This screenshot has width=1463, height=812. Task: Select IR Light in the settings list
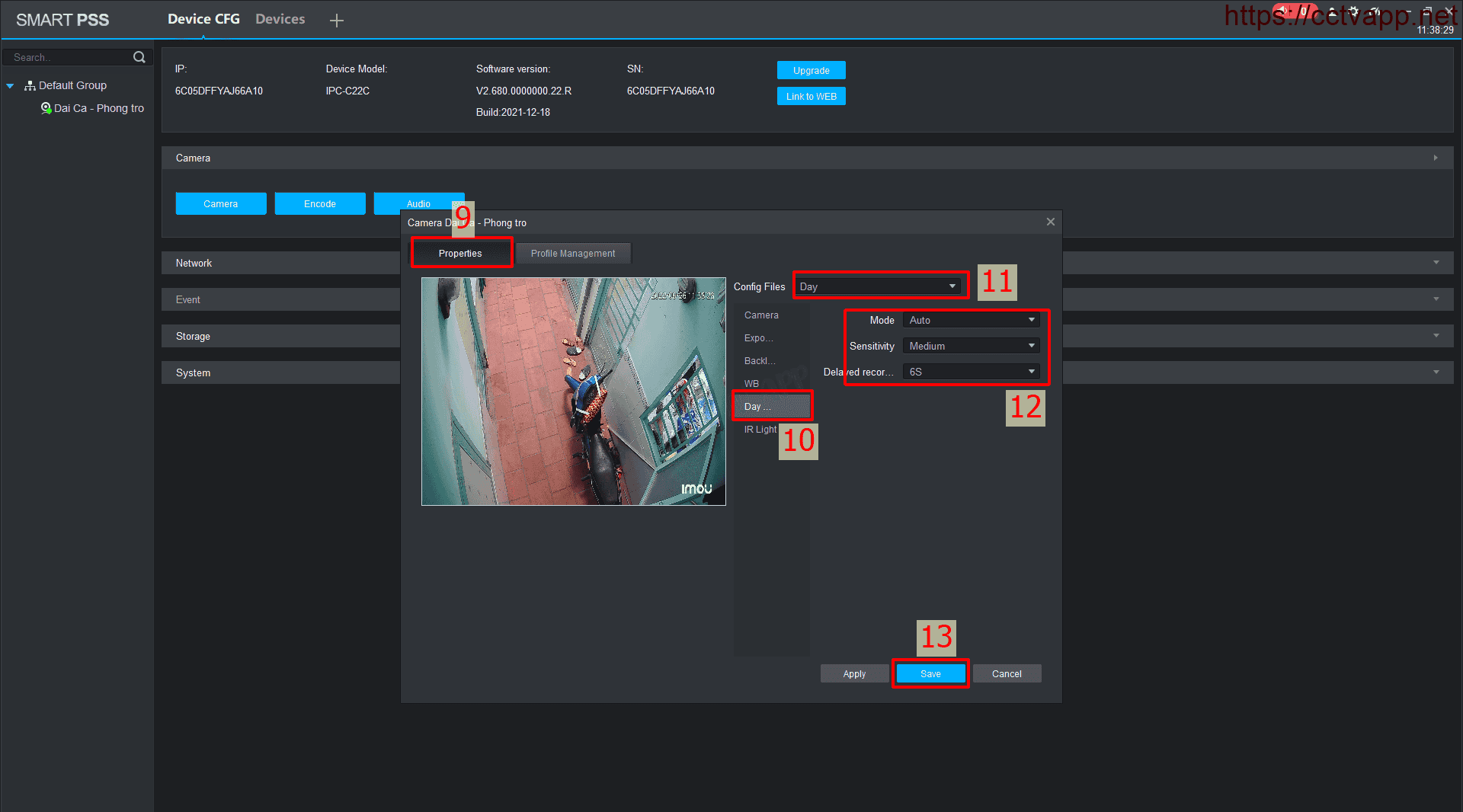(760, 430)
